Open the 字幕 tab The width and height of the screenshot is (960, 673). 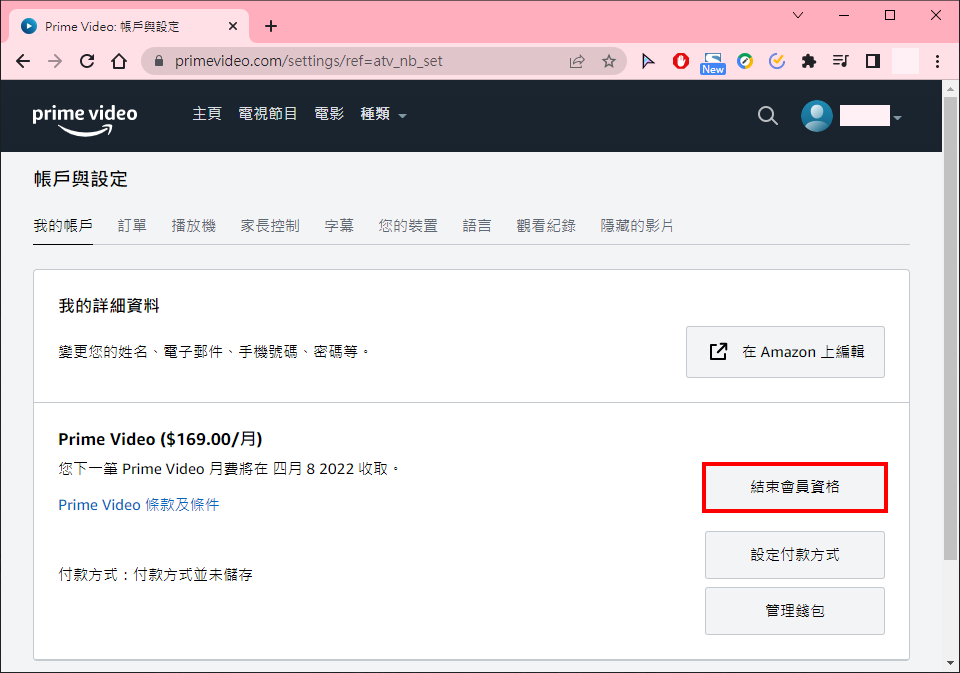click(x=339, y=226)
